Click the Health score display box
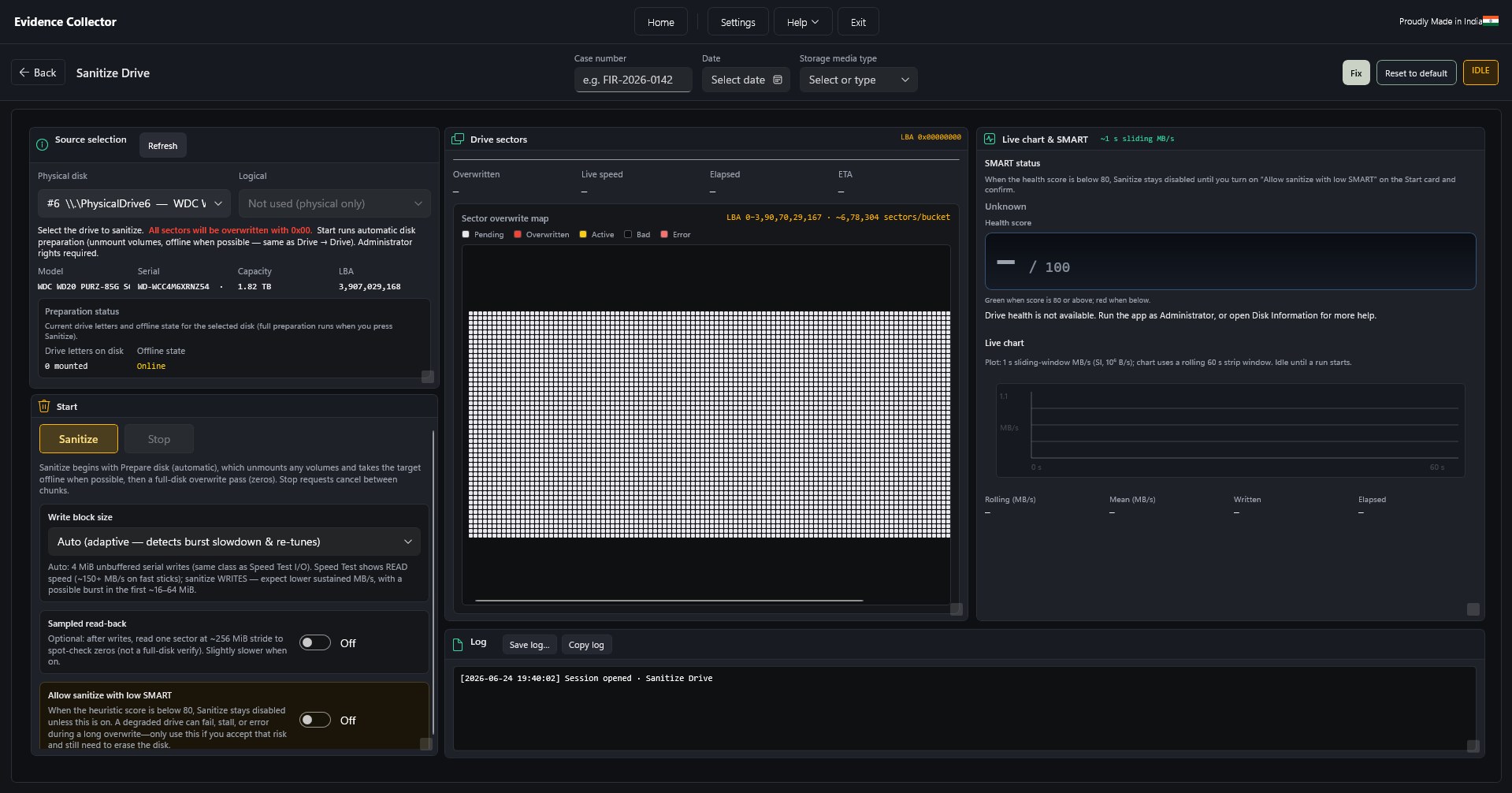Viewport: 1512px width, 793px height. [x=1230, y=261]
